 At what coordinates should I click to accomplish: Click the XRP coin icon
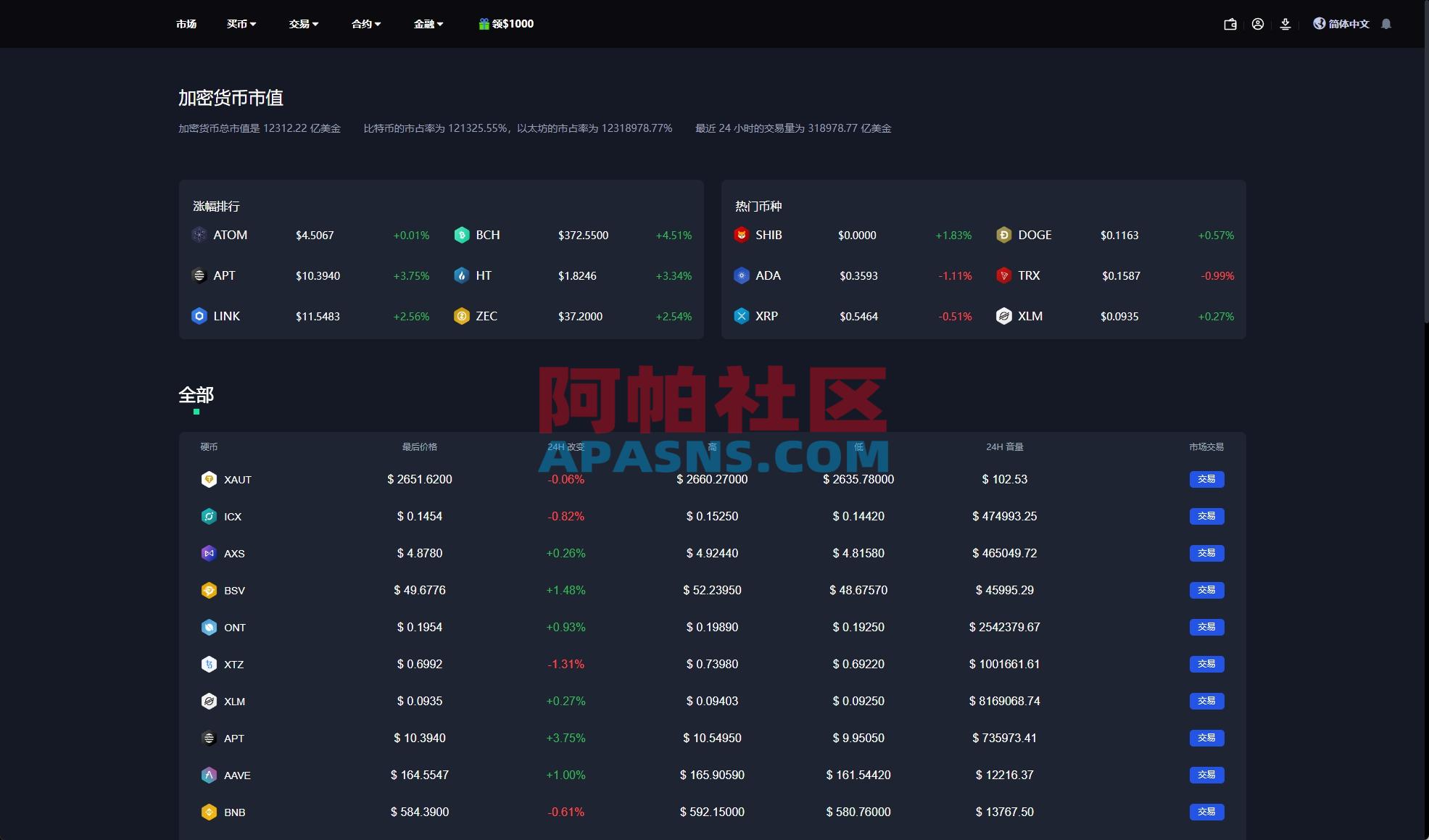(741, 316)
